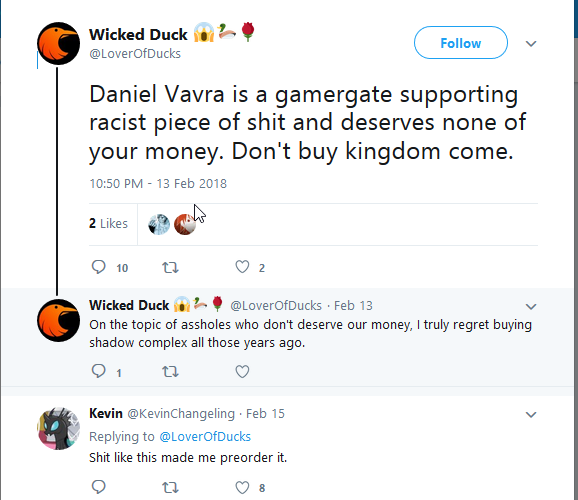
Task: Retweet the main Kingdom Come tweet
Action: (x=170, y=267)
